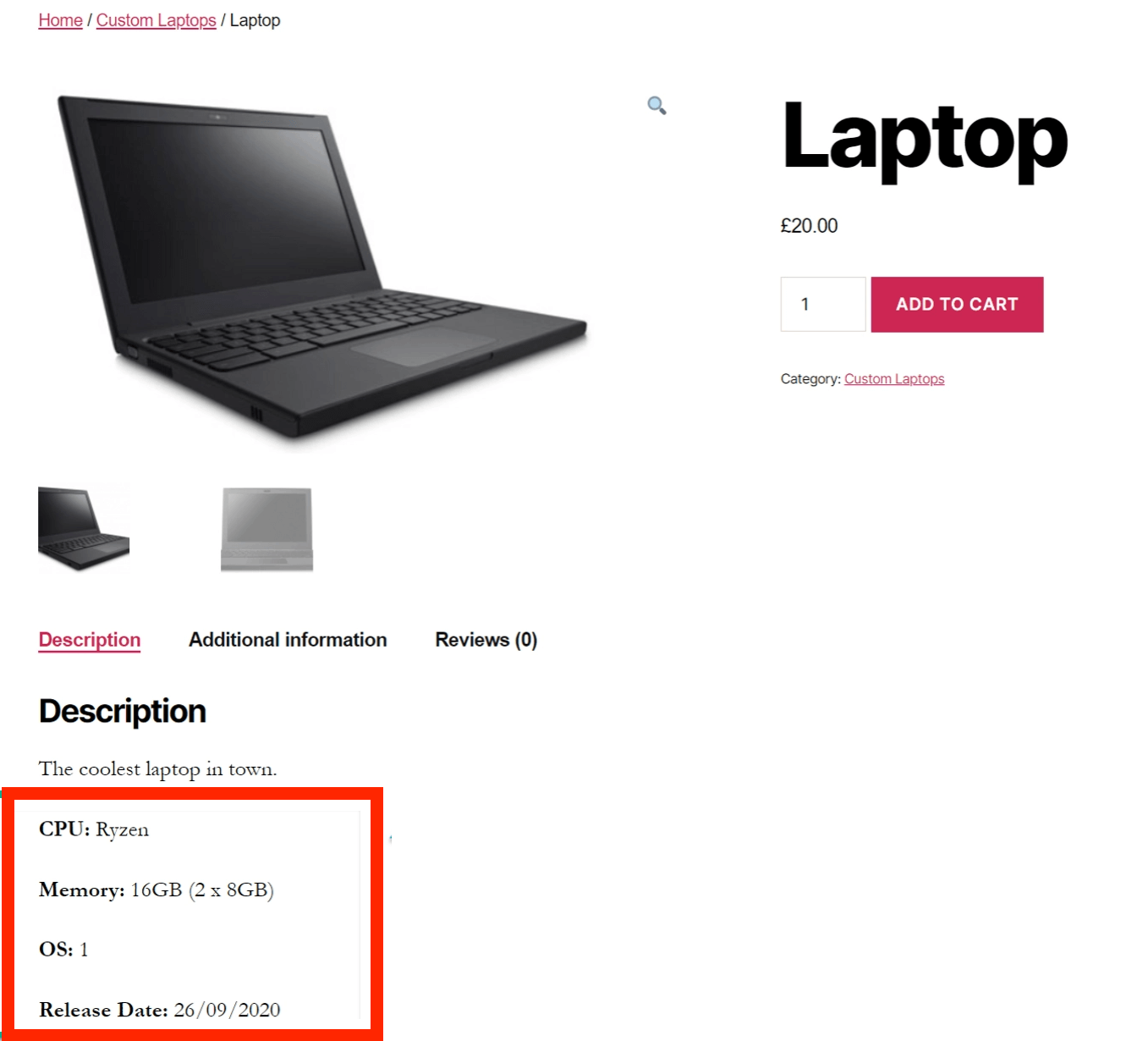Click the magnifier zoom icon on product image
The image size is (1148, 1041).
point(656,106)
